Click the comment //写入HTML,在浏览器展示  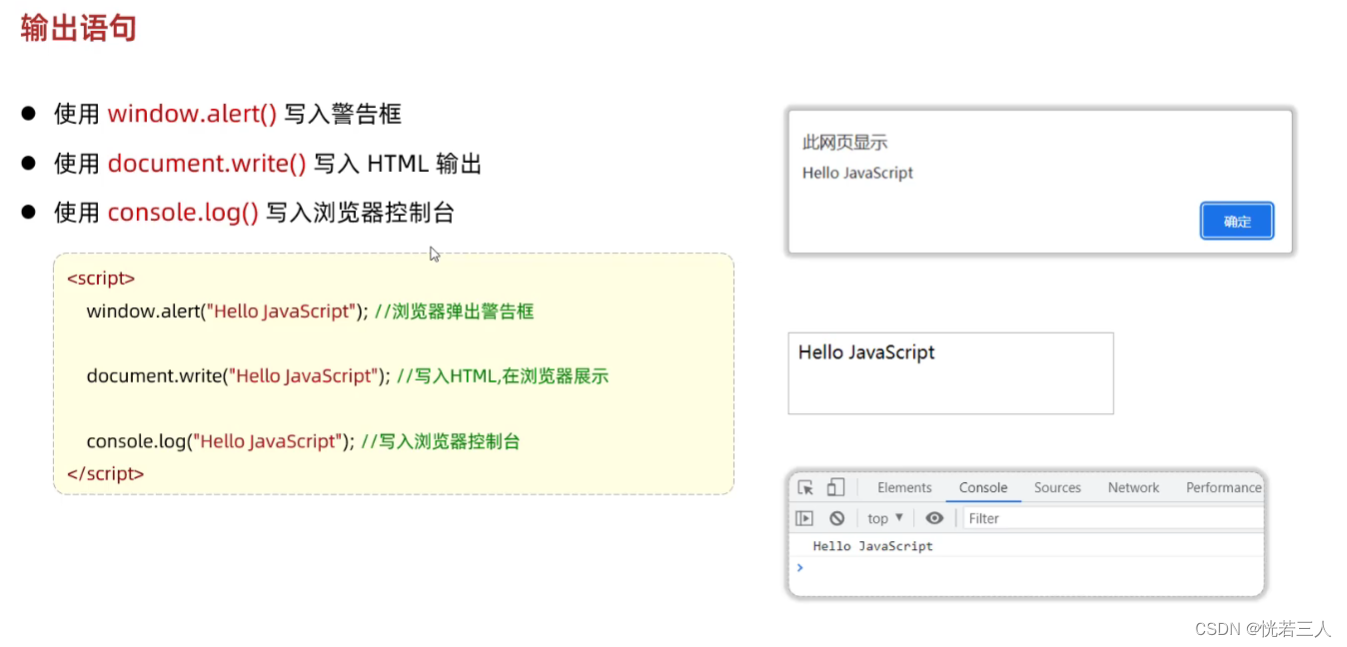(x=502, y=376)
